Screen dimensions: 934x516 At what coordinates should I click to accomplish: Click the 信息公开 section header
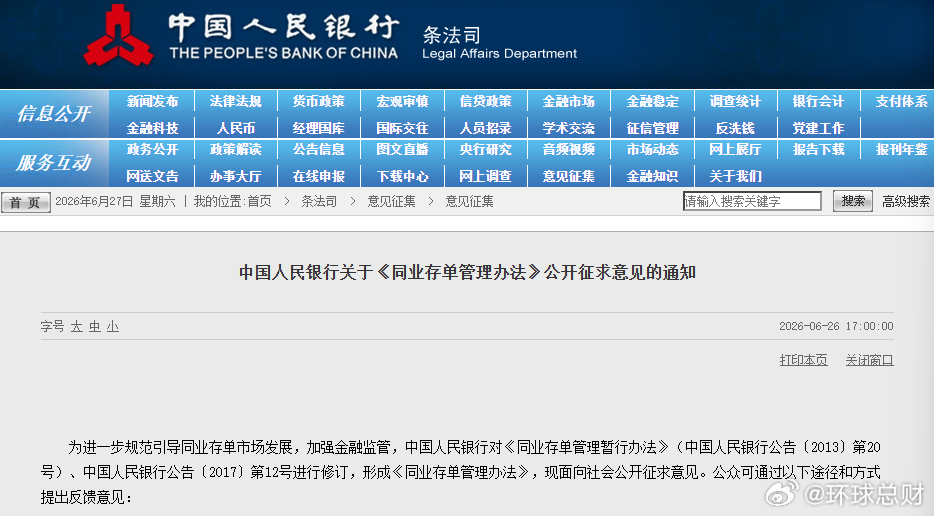(54, 114)
